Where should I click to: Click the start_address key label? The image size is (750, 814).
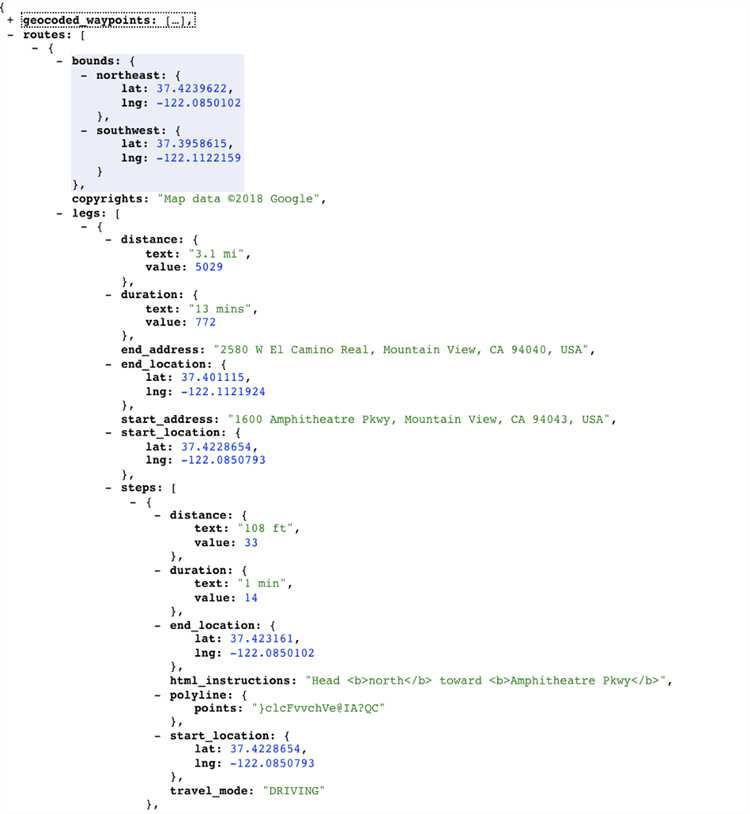pyautogui.click(x=170, y=419)
